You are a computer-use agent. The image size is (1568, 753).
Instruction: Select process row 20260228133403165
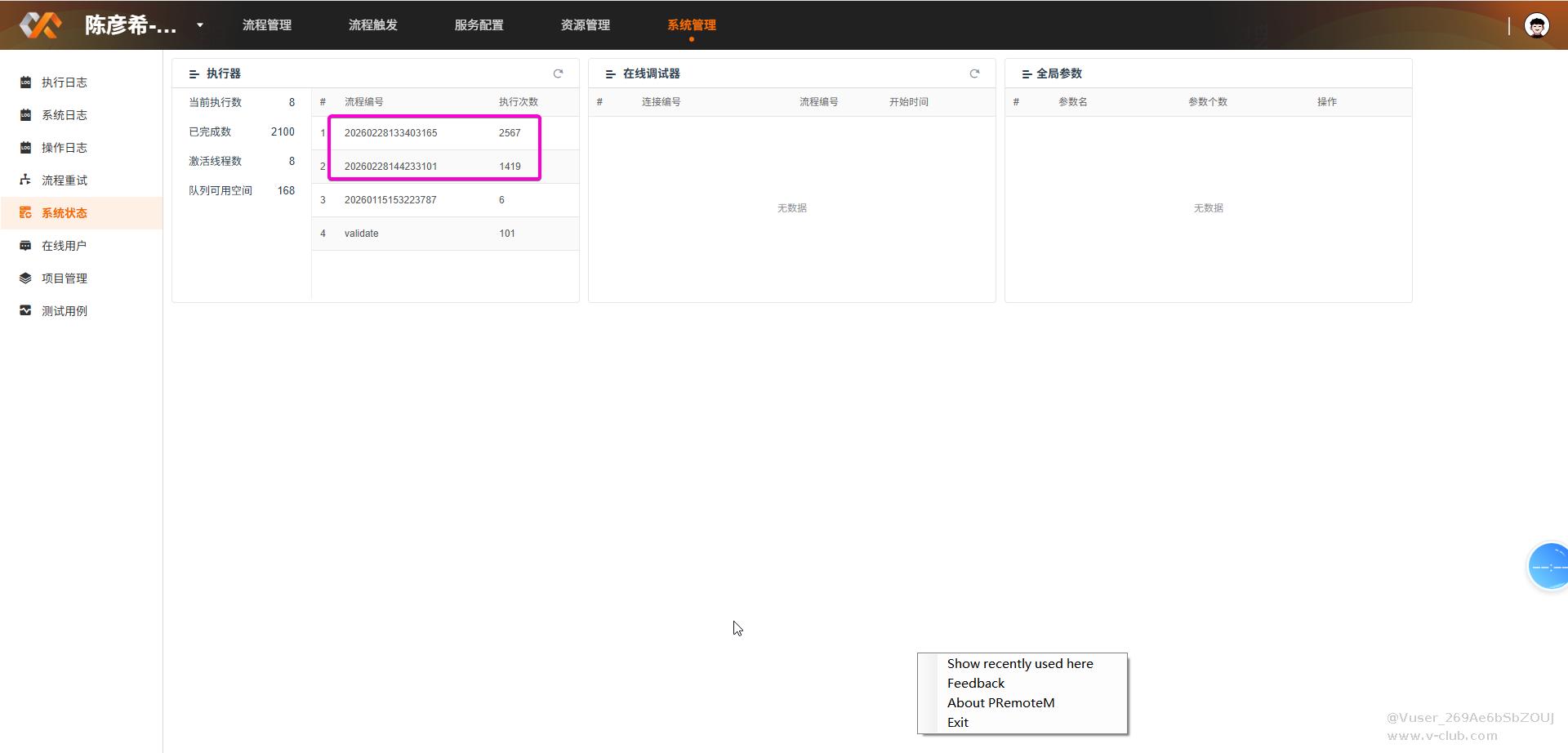coord(390,133)
